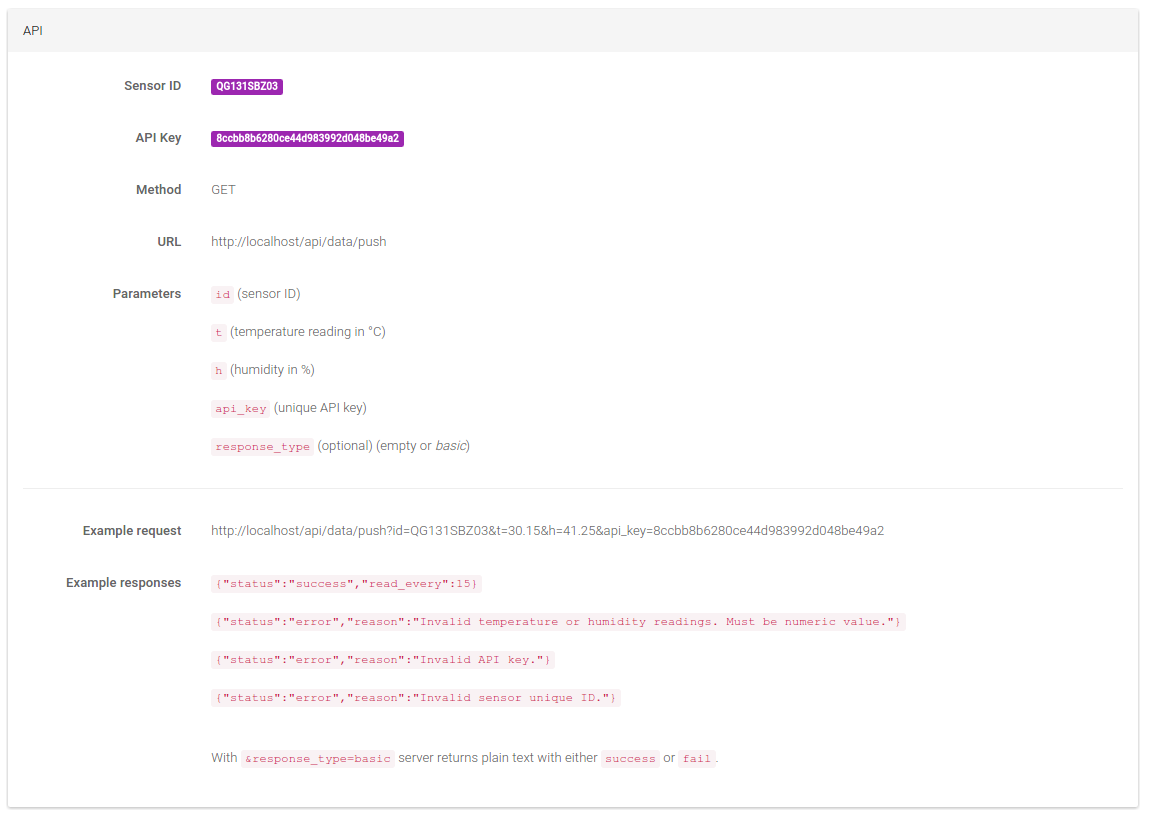Click the 'Method' field label

(158, 190)
